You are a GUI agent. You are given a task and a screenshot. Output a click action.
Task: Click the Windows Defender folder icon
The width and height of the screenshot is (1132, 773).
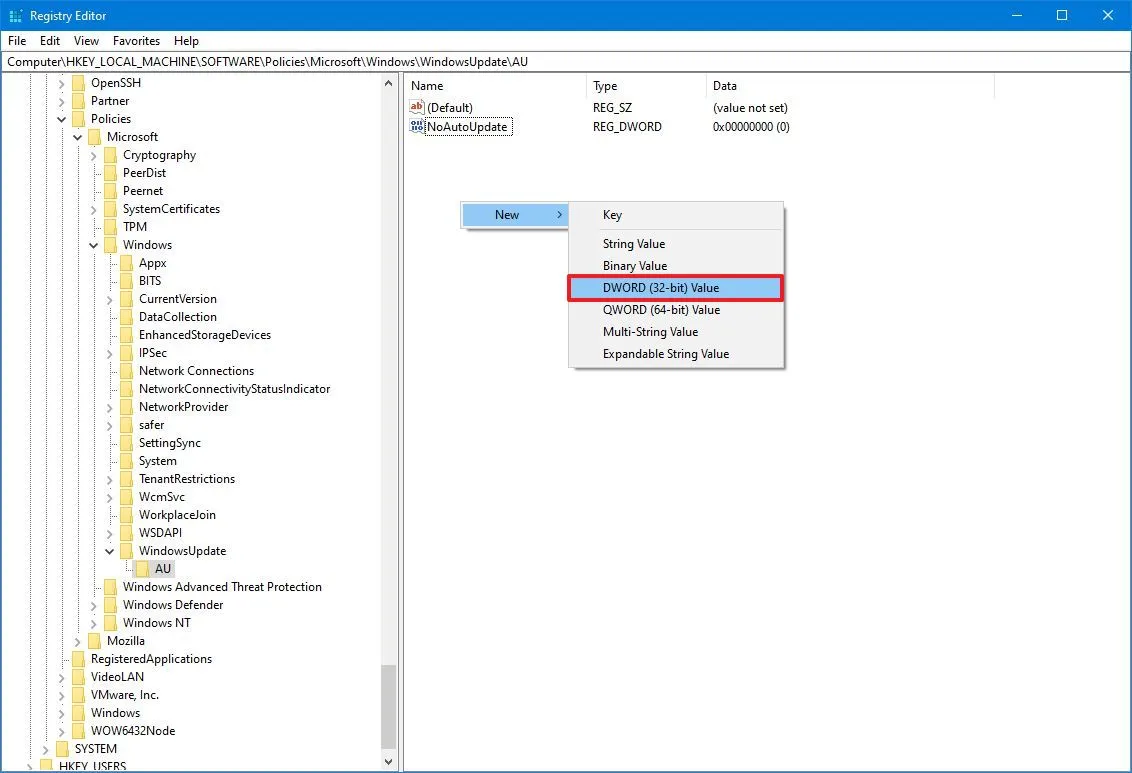point(110,604)
